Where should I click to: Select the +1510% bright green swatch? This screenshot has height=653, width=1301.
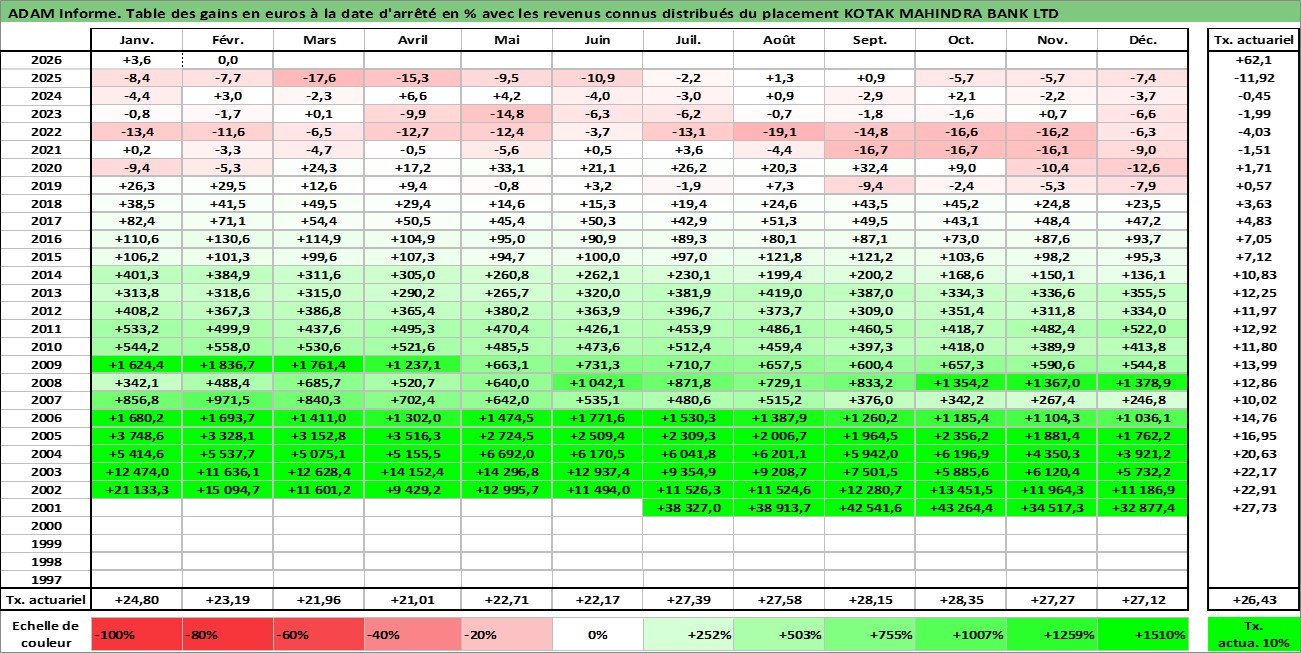[x=1142, y=634]
